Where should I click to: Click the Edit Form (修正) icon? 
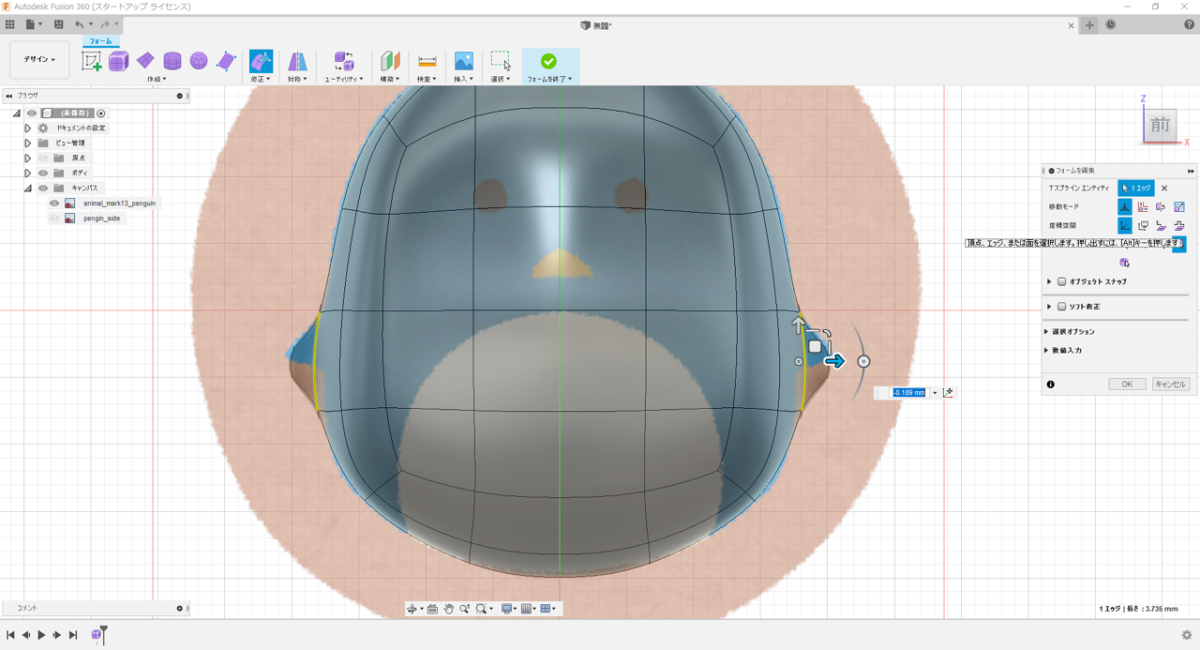[x=261, y=61]
